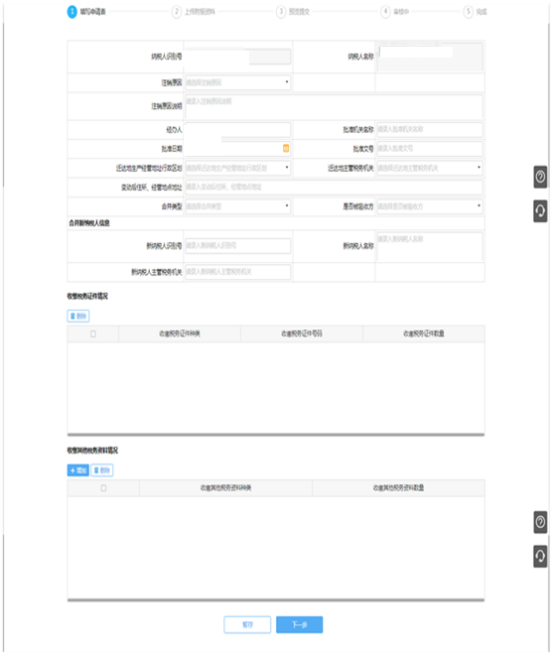This screenshot has height=656, width=554.
Task: Open the 批准日期 calendar picker icon
Action: coord(286,148)
